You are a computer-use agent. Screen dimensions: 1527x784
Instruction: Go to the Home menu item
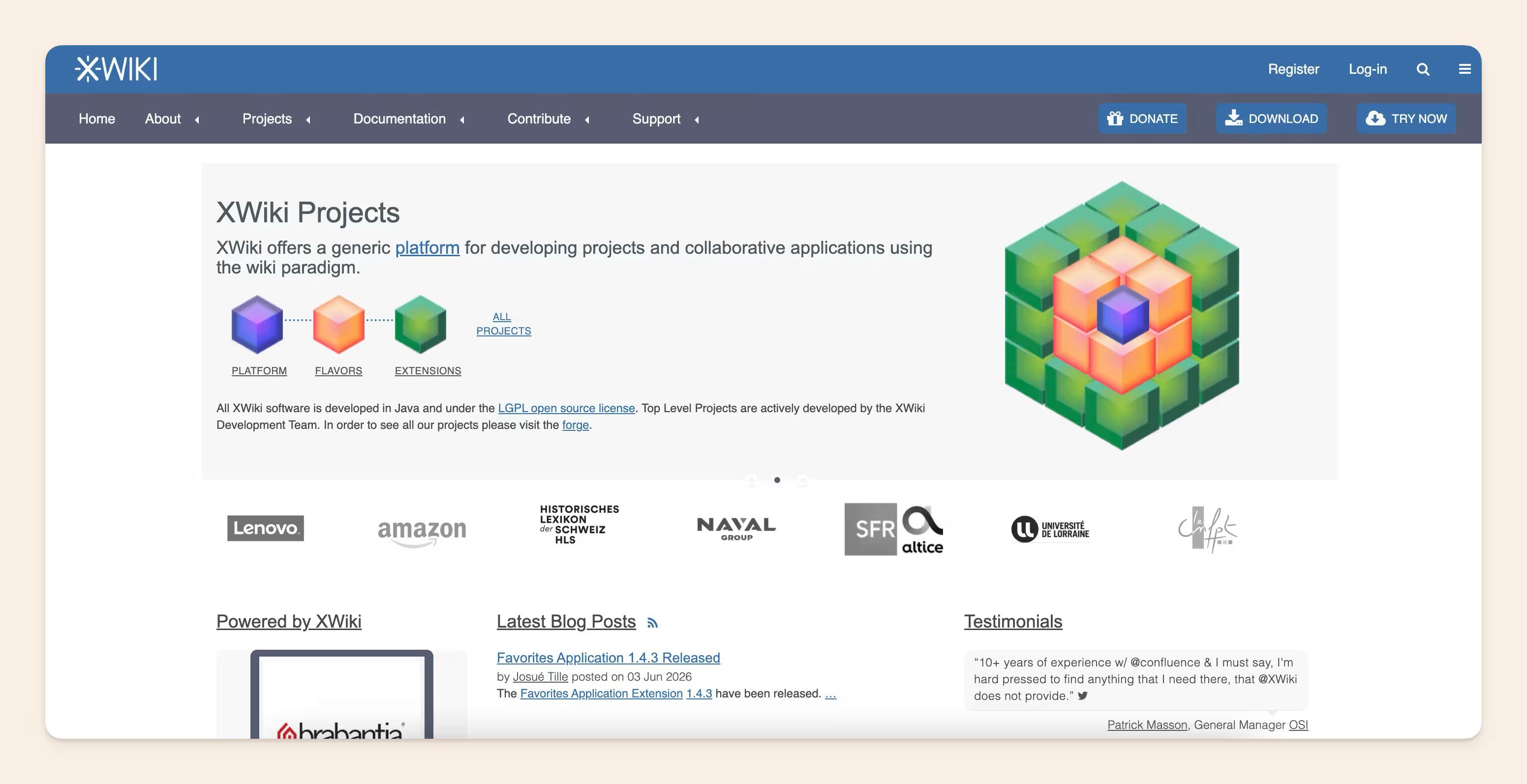coord(96,119)
